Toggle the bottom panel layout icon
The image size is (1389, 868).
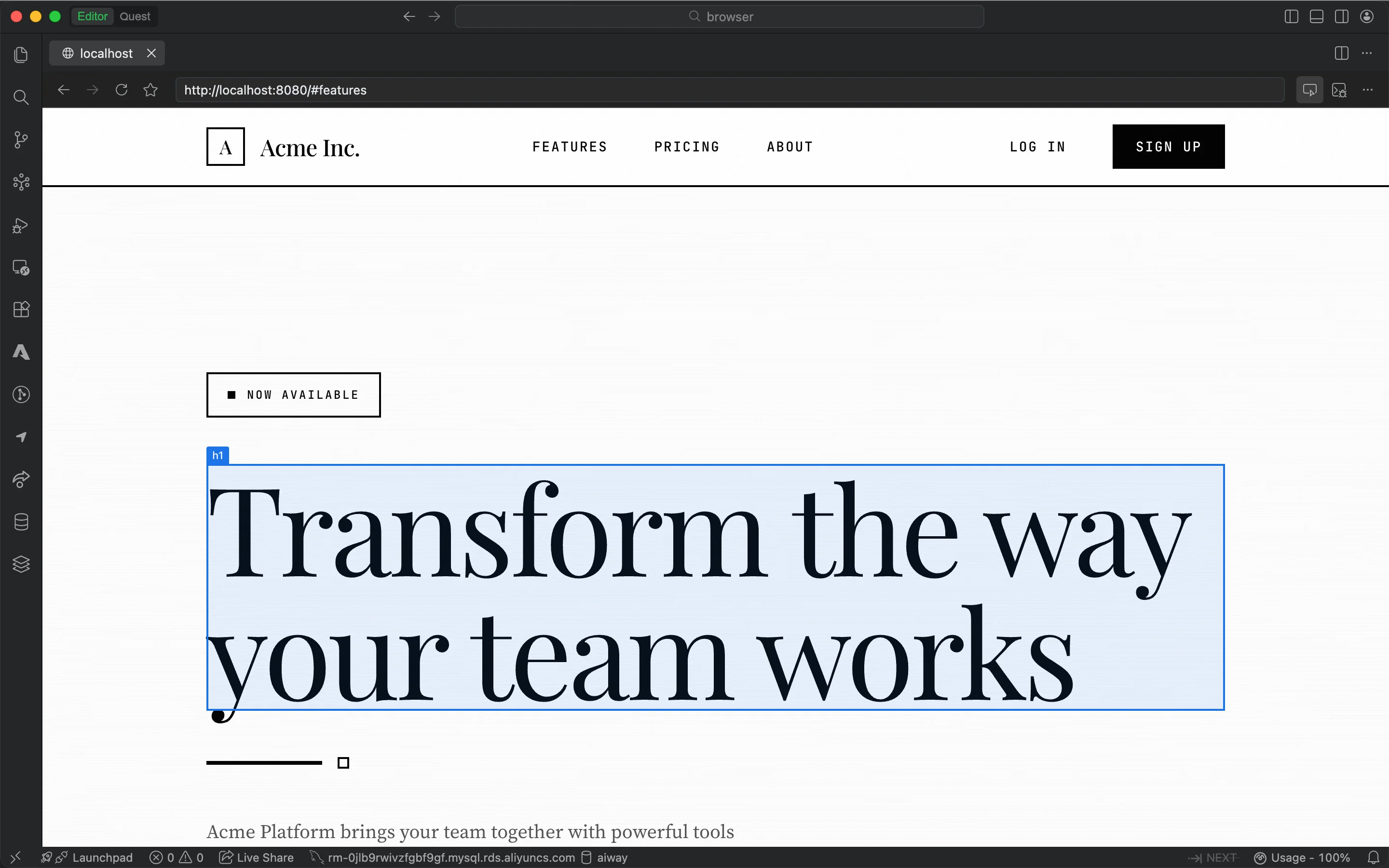click(x=1316, y=17)
